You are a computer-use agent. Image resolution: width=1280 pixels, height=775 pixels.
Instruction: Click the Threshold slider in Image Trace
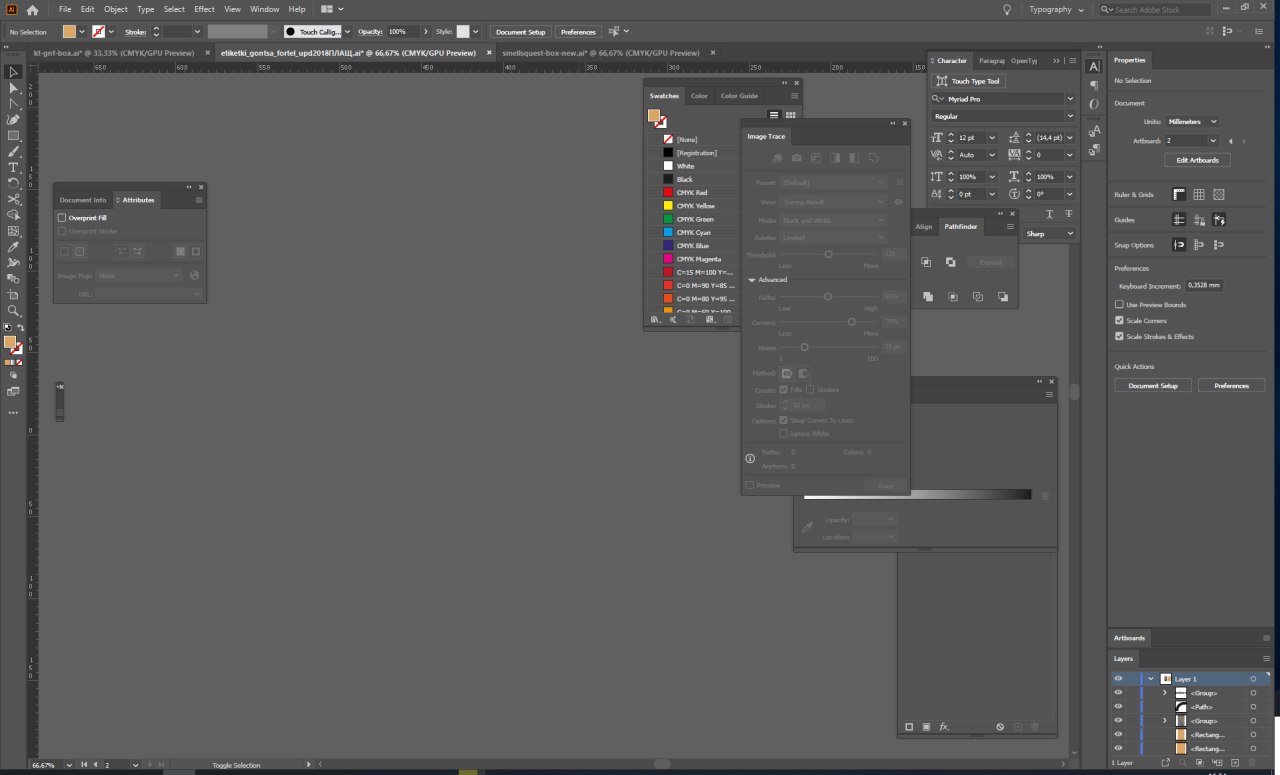tap(828, 255)
